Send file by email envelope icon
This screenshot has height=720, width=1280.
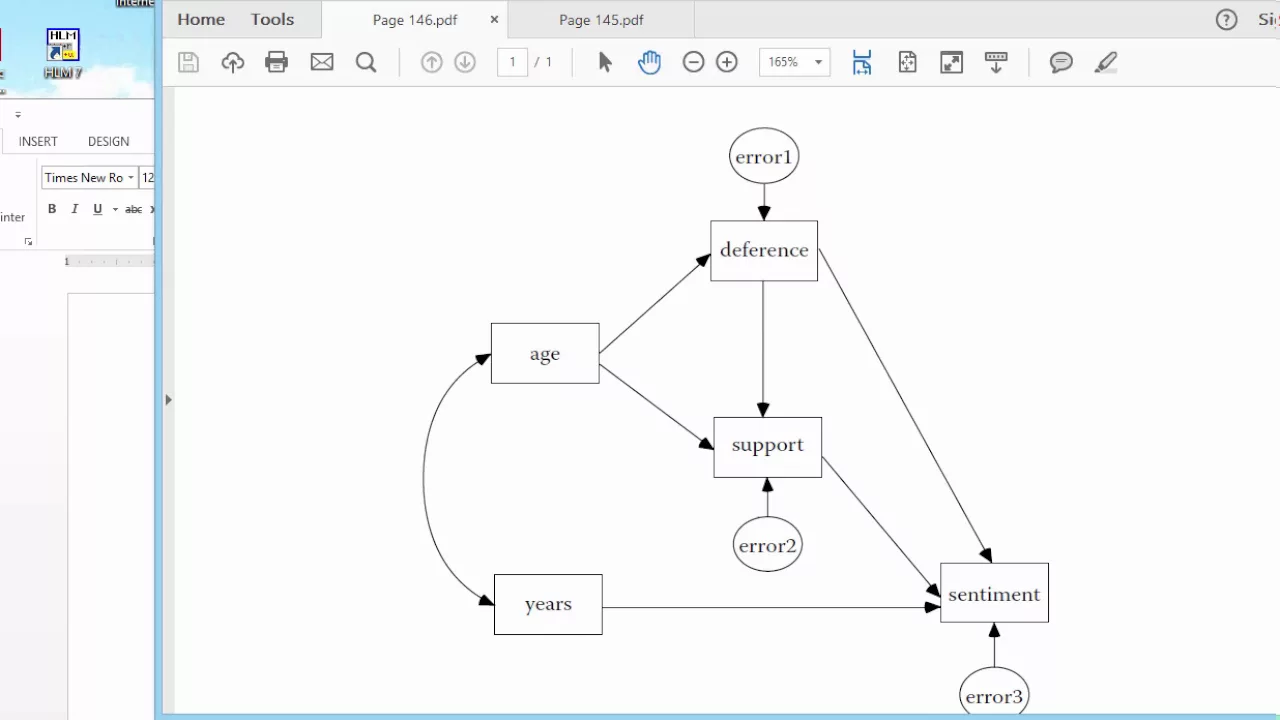(322, 62)
